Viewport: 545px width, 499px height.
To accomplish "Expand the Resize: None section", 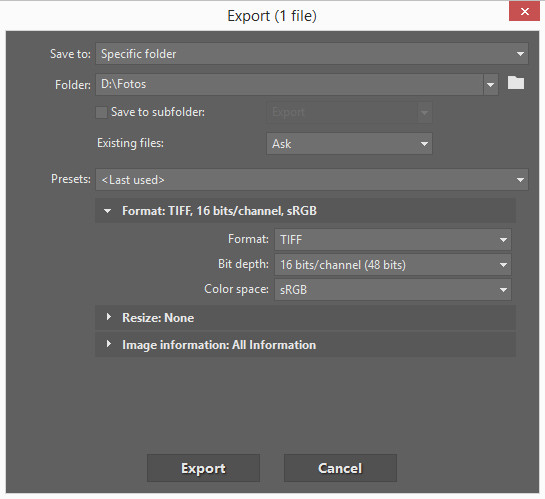I will [109, 317].
